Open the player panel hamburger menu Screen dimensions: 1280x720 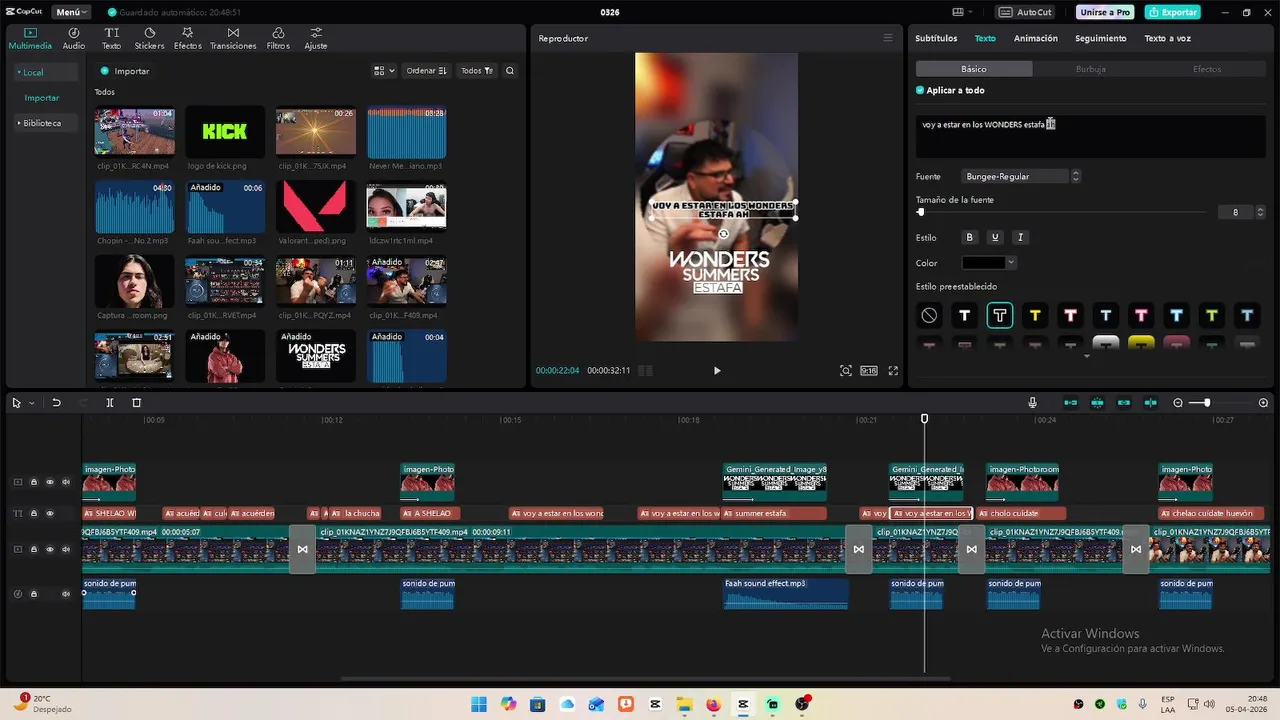click(x=887, y=38)
